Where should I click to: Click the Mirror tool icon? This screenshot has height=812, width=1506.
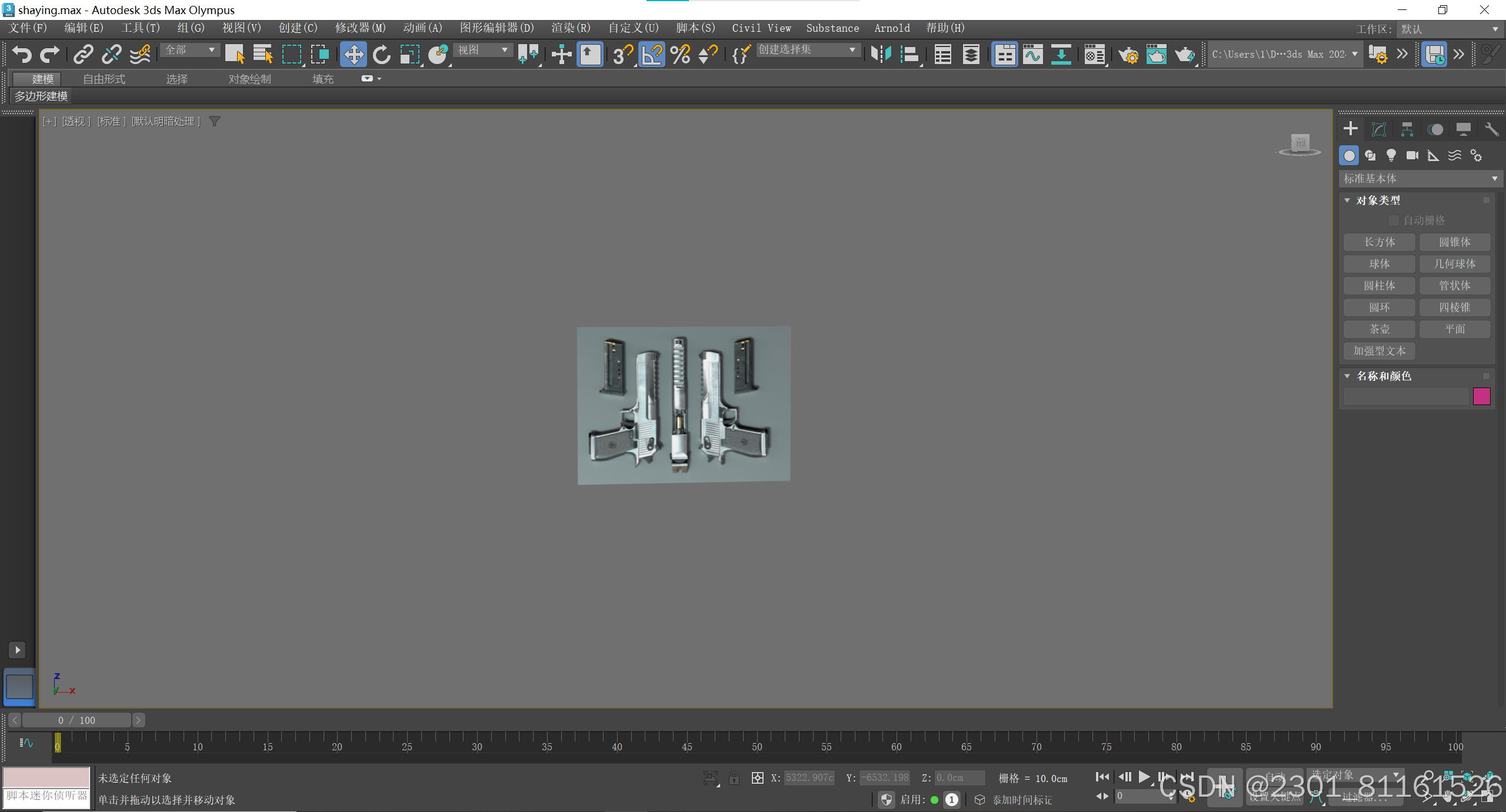coord(881,55)
